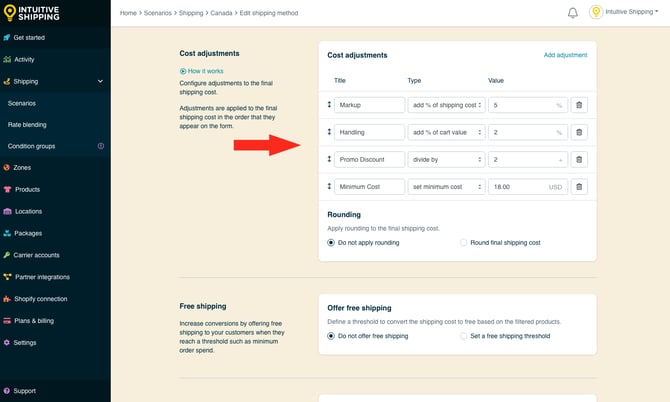670x402 pixels.
Task: Click the Markup title field
Action: click(x=370, y=105)
